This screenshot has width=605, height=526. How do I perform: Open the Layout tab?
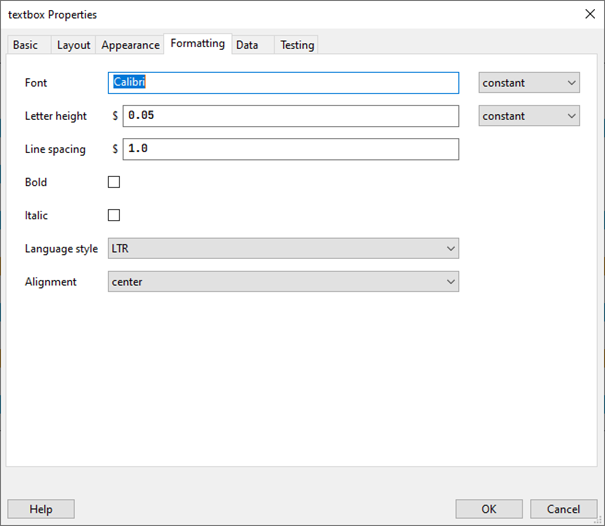(x=73, y=45)
